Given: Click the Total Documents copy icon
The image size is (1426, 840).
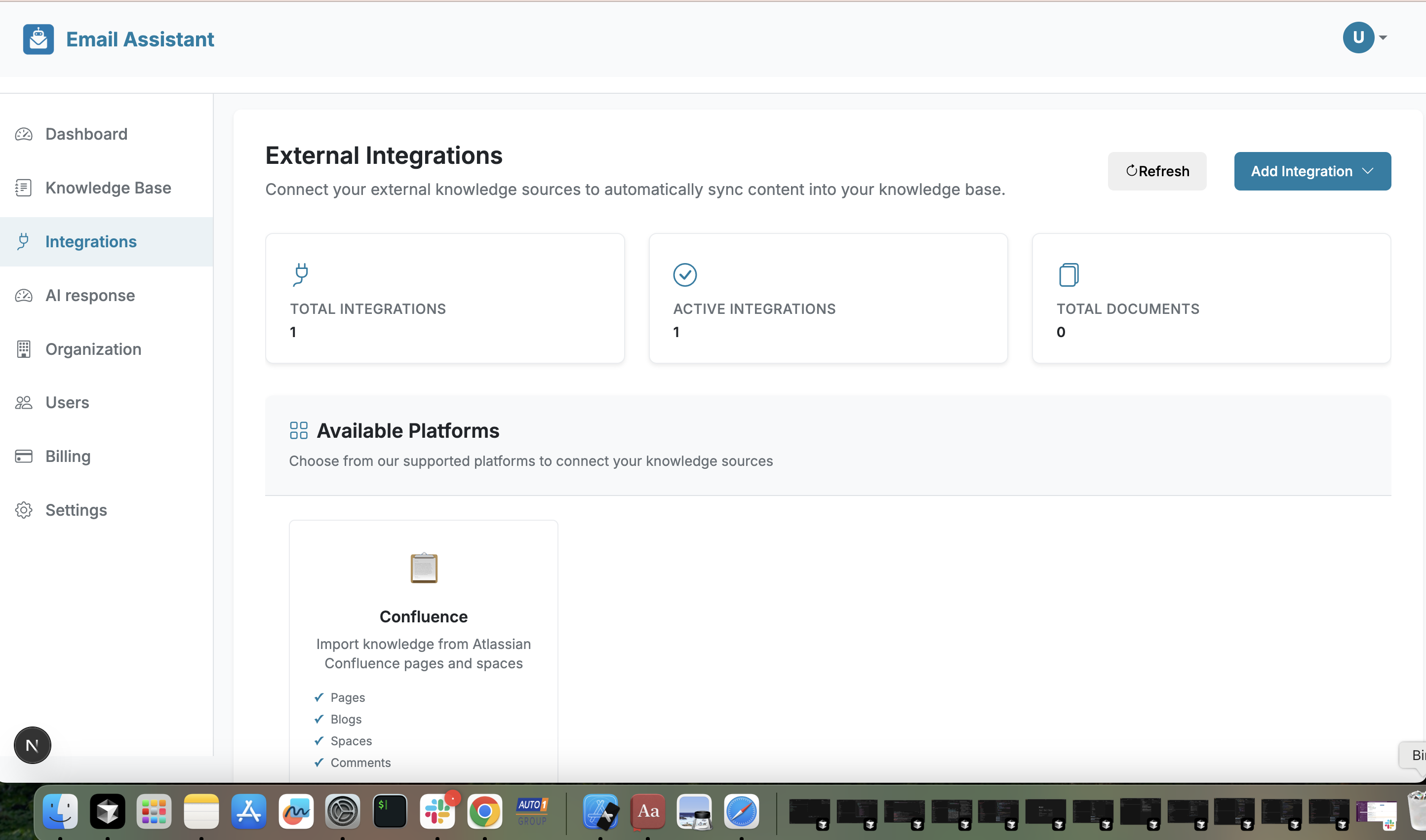Looking at the screenshot, I should point(1068,274).
